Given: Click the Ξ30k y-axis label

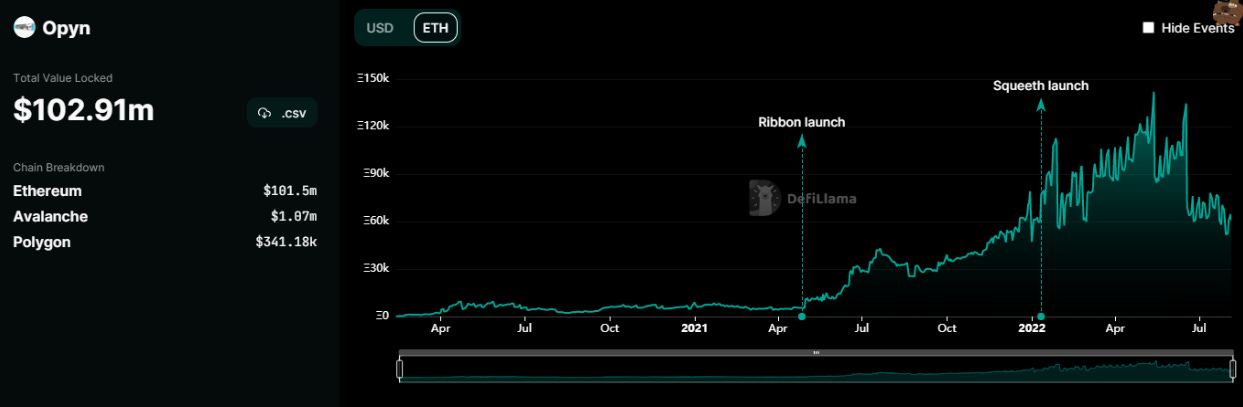Looking at the screenshot, I should tap(377, 268).
